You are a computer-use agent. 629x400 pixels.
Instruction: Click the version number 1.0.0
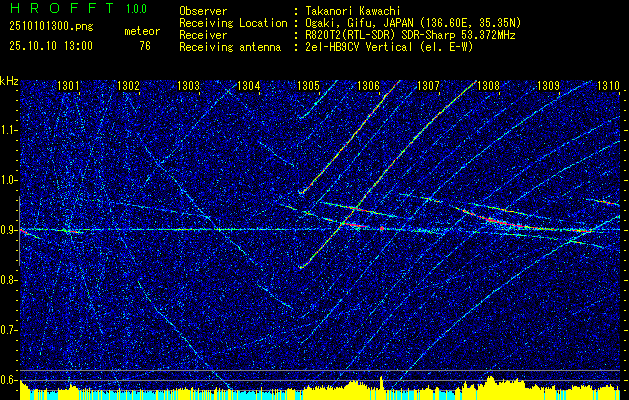pos(136,9)
